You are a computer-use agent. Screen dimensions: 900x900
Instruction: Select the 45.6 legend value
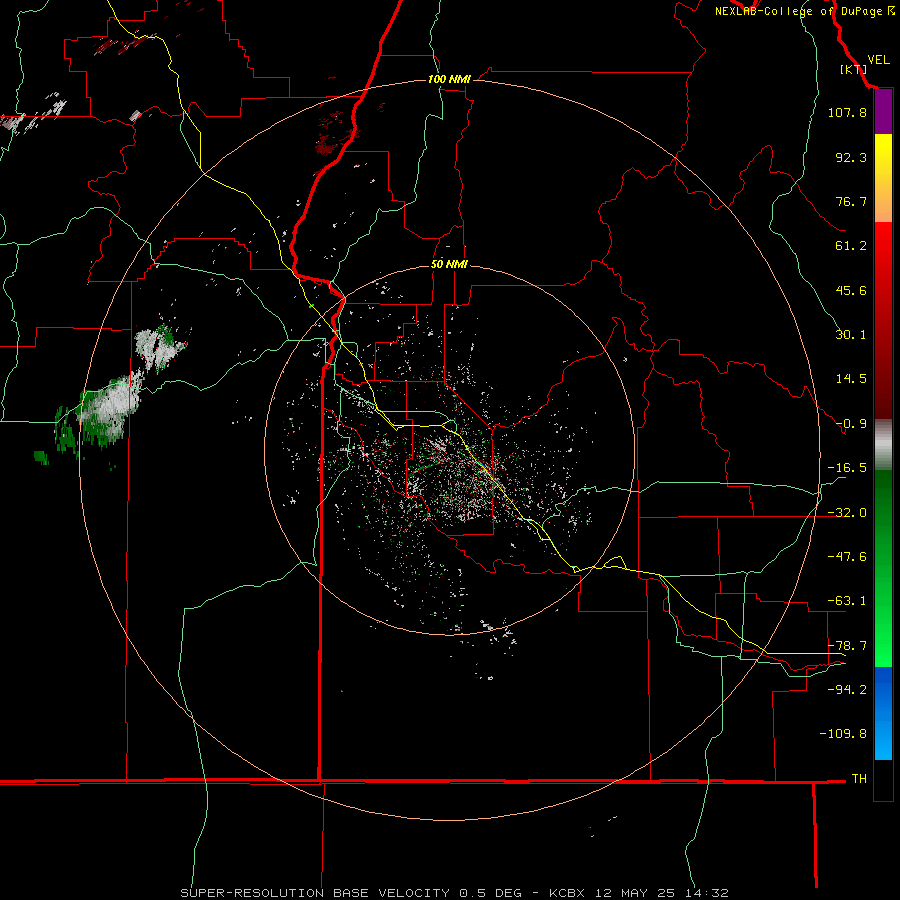(851, 290)
